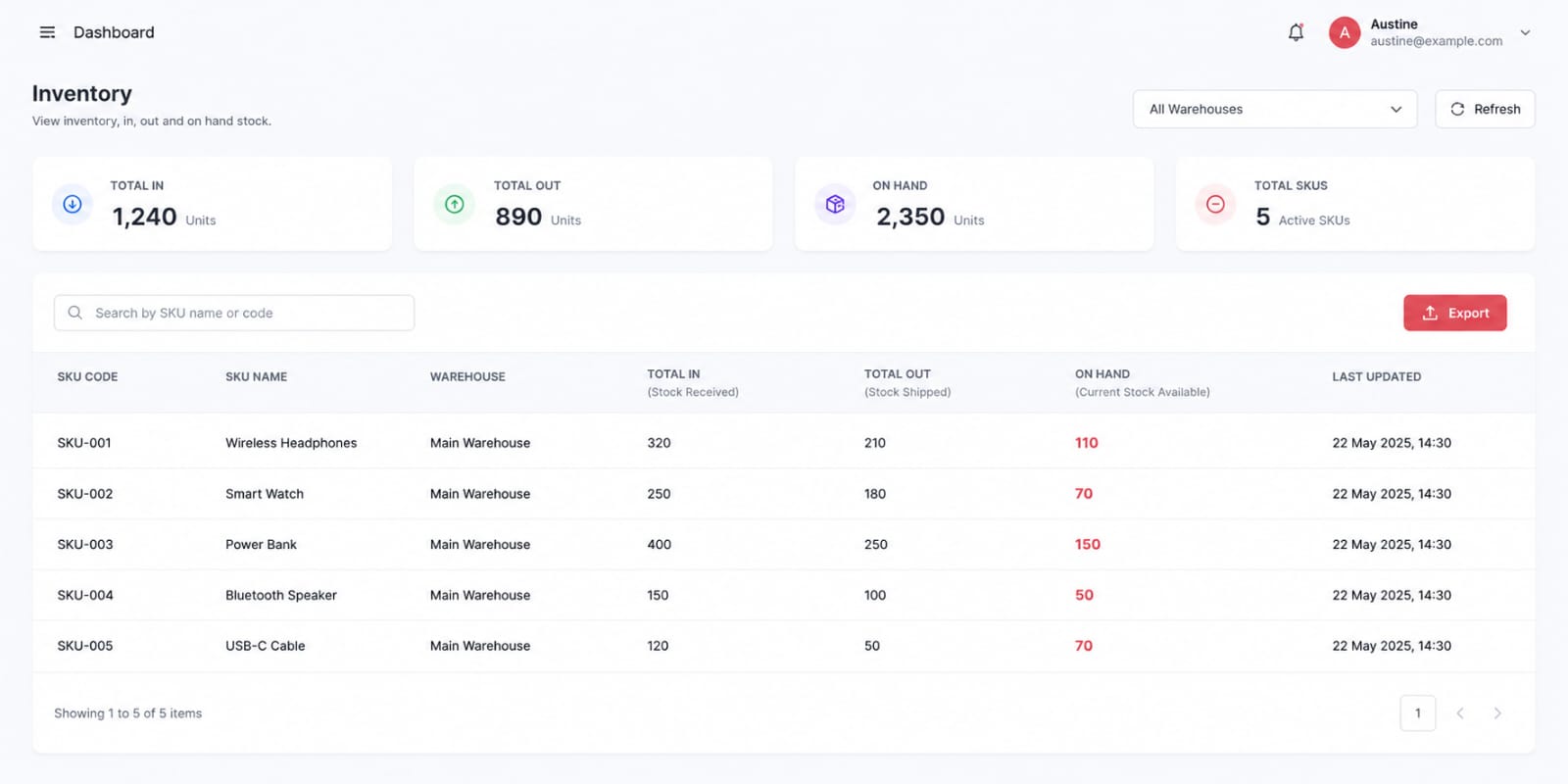Click the Total In down-arrow icon

point(73,204)
